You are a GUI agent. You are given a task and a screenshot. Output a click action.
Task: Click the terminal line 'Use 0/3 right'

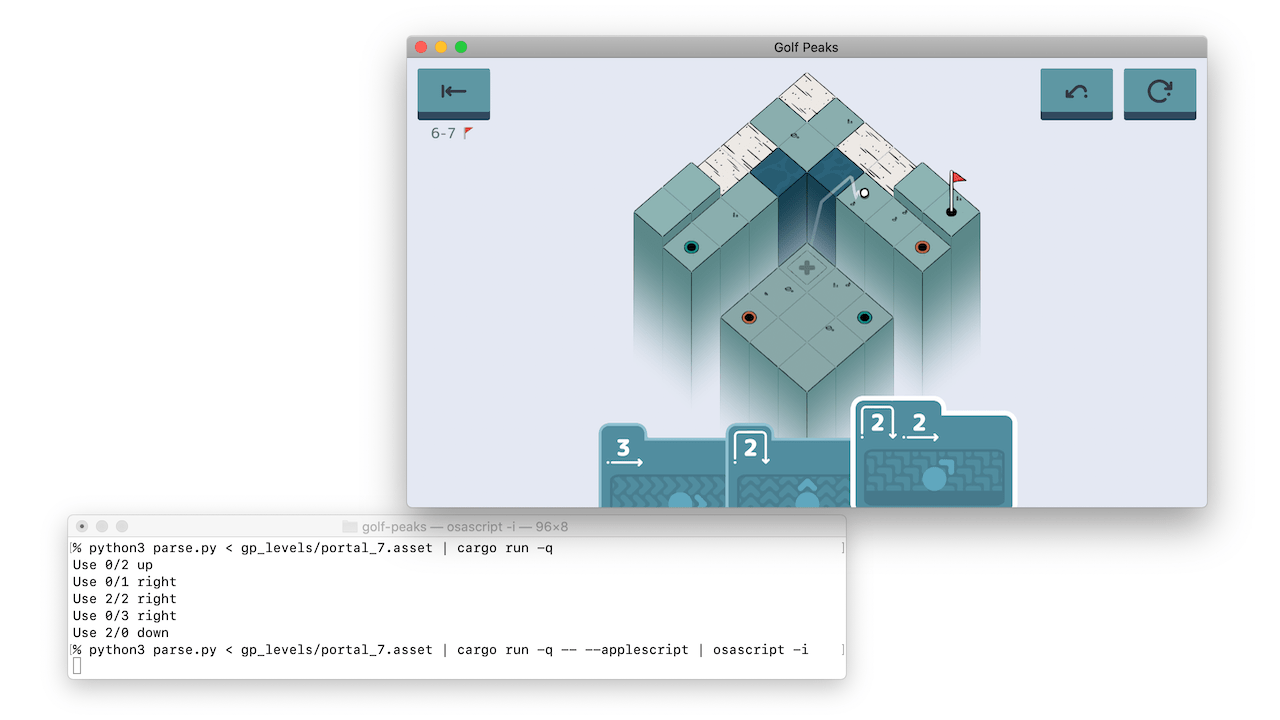[125, 616]
